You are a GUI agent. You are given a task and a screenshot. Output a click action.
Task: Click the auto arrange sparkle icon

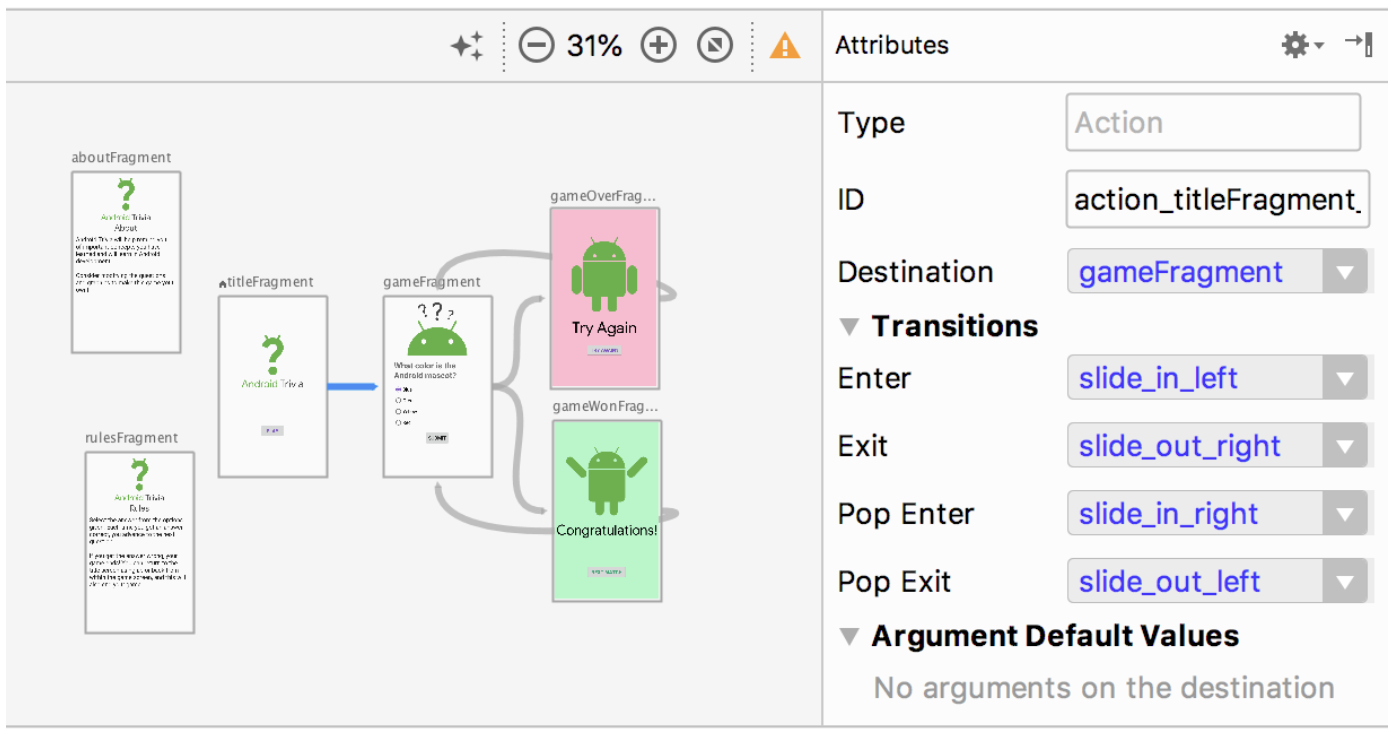tap(467, 46)
